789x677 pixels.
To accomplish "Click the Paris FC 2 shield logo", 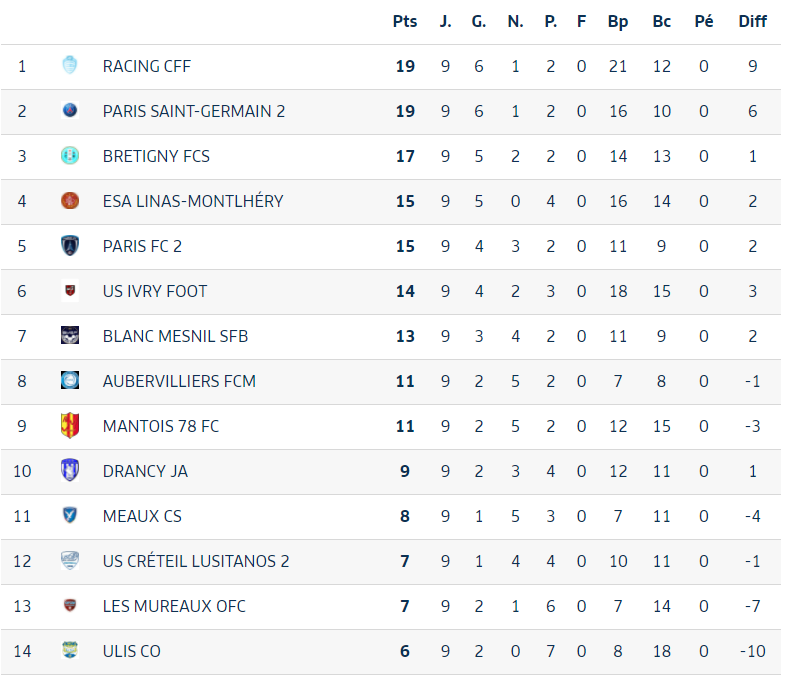I will click(x=70, y=246).
